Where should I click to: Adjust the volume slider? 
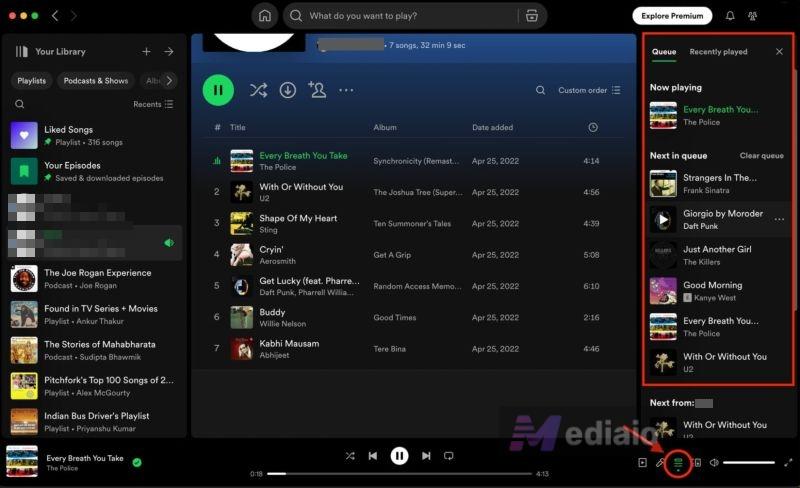[749, 462]
